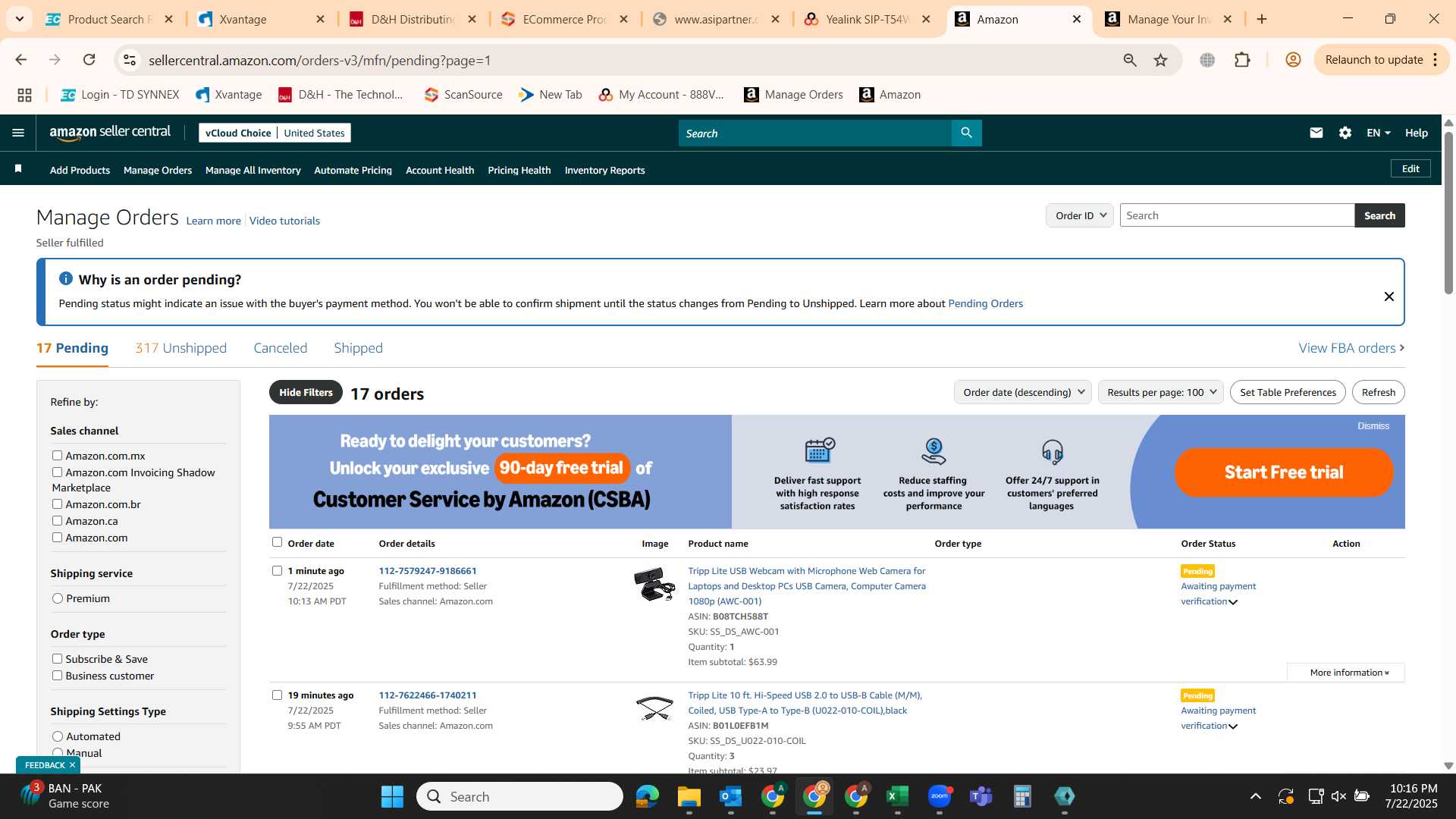The height and width of the screenshot is (819, 1456).
Task: Open the browser extensions puzzle icon
Action: (1242, 60)
